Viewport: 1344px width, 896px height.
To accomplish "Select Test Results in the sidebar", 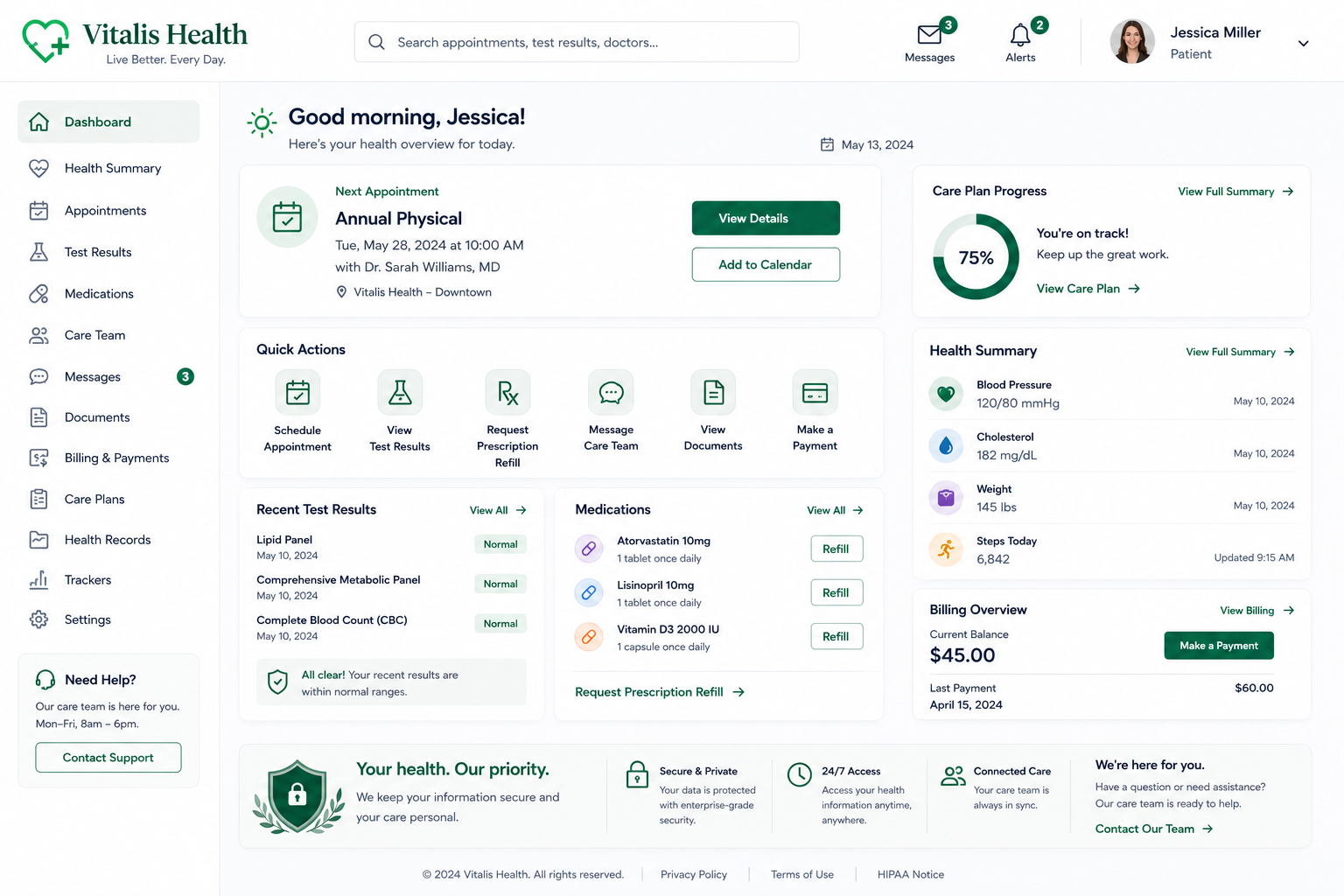I will click(108, 252).
